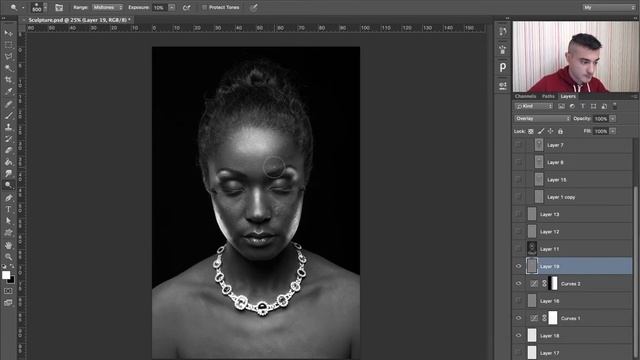Select the Pen tool
This screenshot has height=360, width=640.
click(8, 198)
